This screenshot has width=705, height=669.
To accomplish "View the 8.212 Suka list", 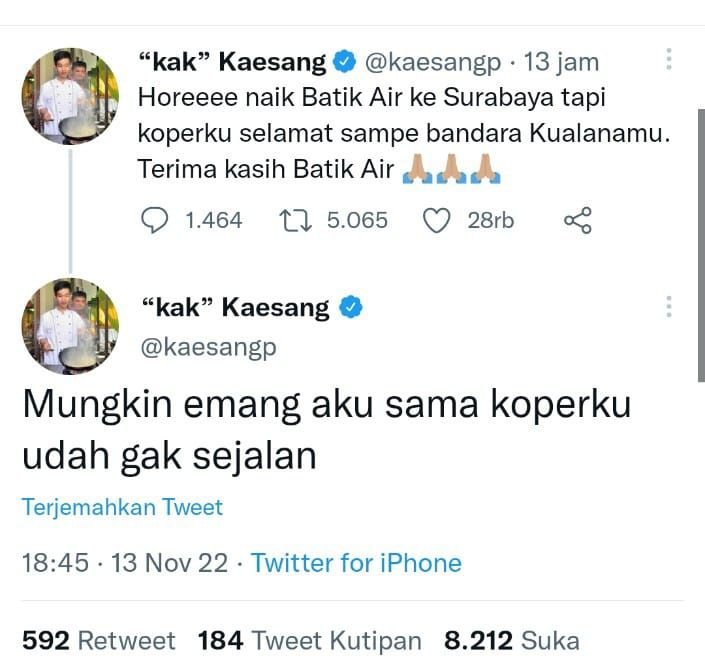I will [511, 640].
